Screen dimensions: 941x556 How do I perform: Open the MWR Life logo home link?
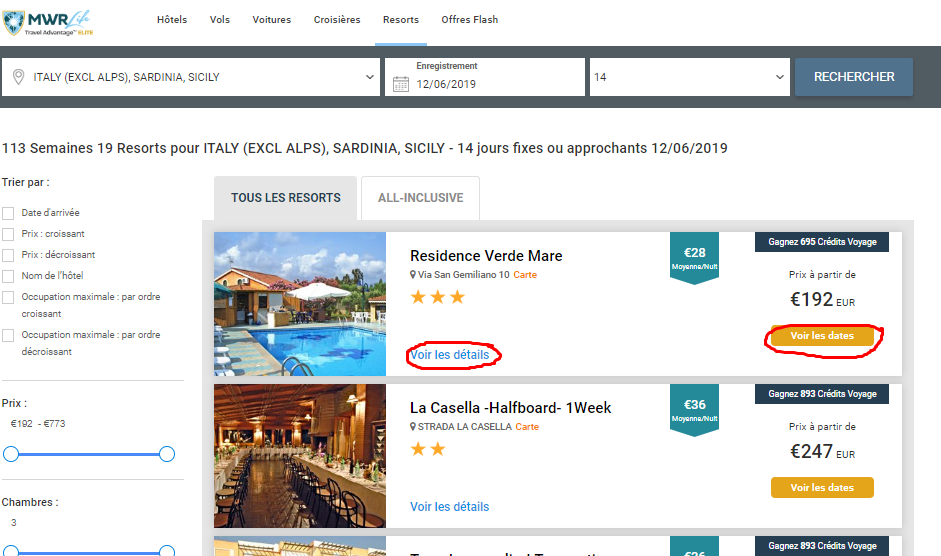47,23
